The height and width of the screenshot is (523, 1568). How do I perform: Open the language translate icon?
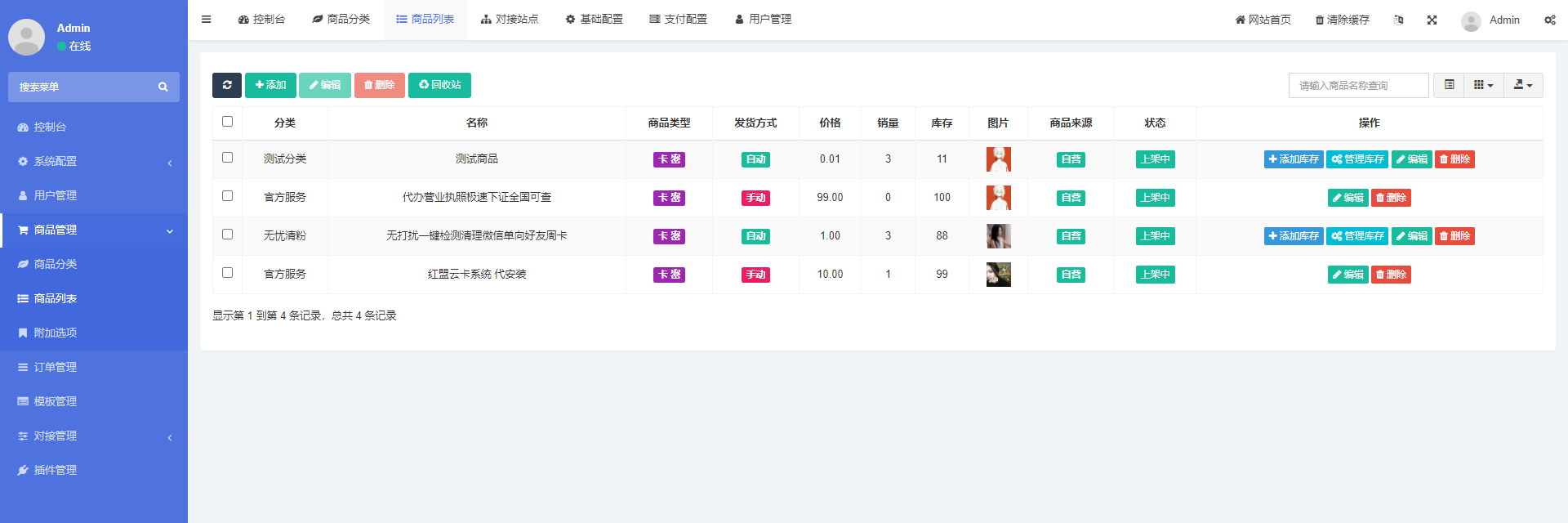click(x=1398, y=20)
